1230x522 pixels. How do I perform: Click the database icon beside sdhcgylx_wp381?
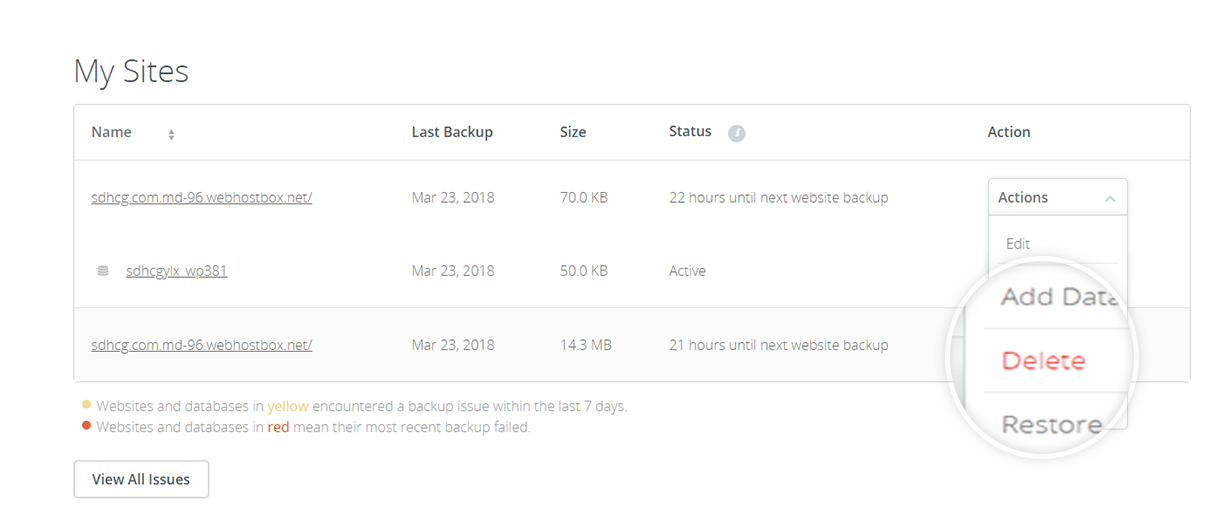pyautogui.click(x=102, y=271)
